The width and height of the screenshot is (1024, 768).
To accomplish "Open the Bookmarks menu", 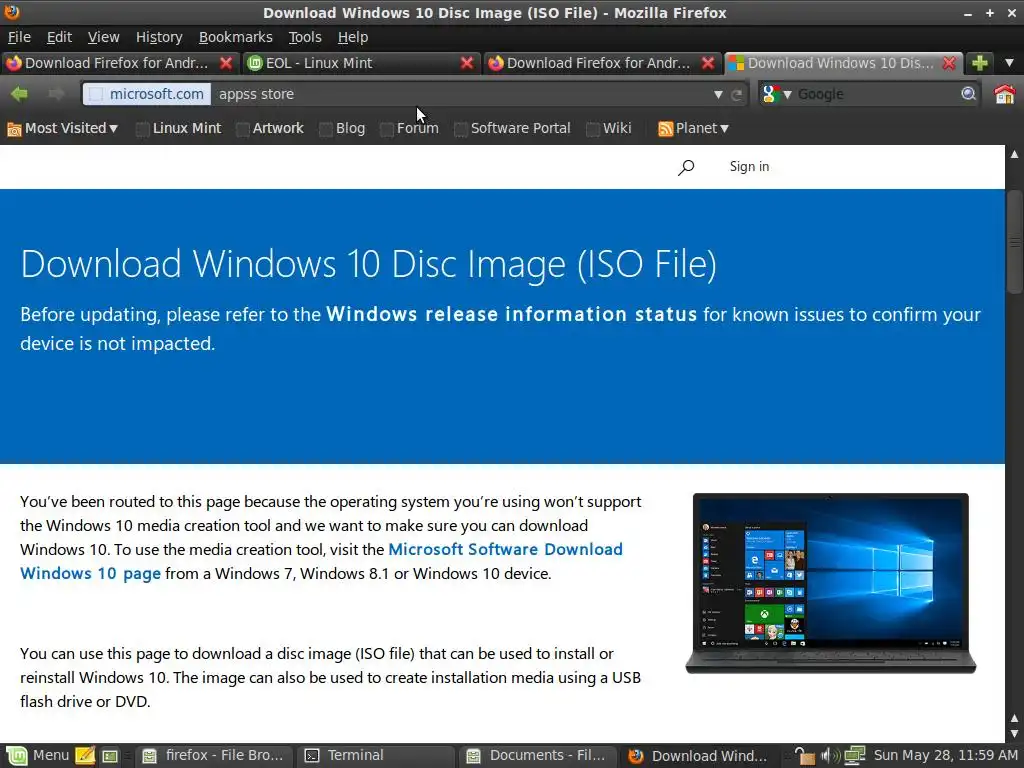I will point(235,37).
